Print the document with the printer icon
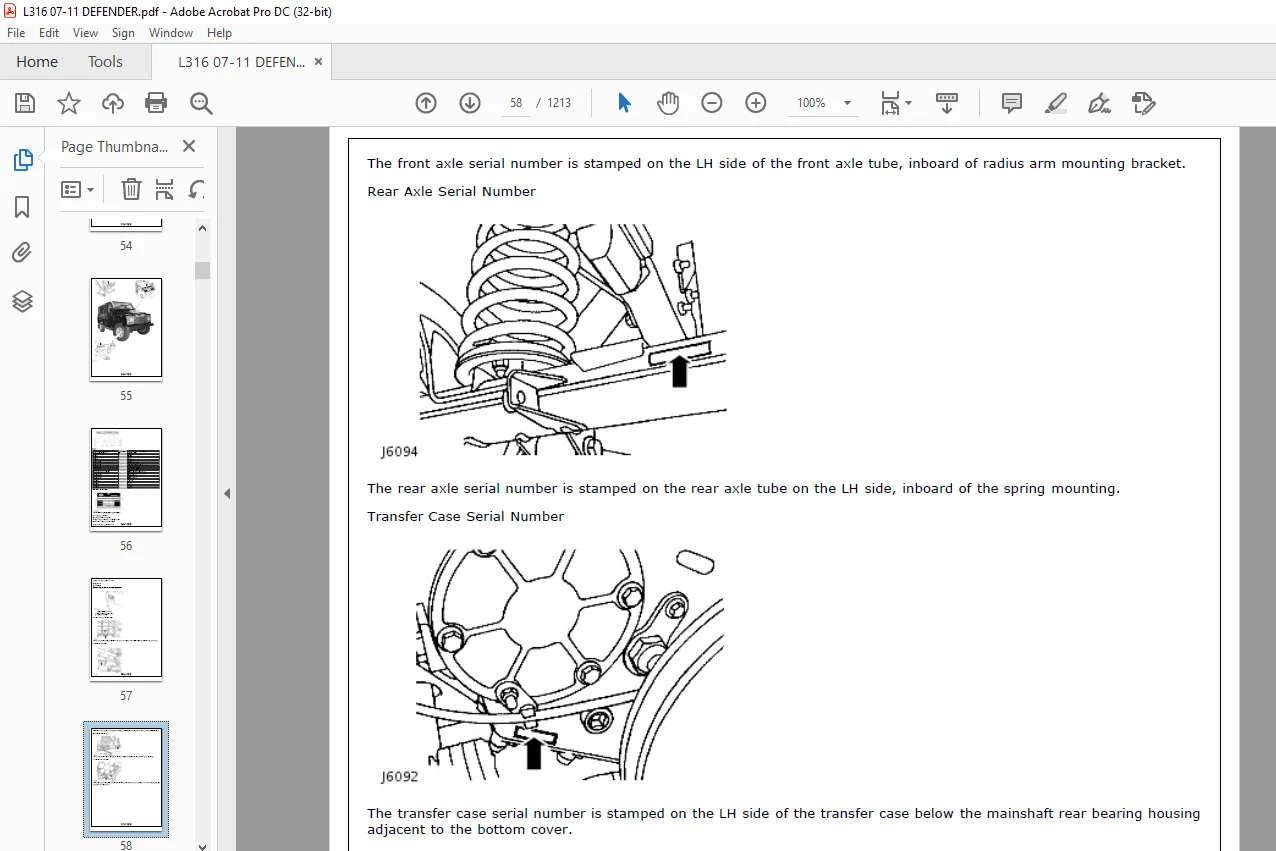 pyautogui.click(x=156, y=103)
